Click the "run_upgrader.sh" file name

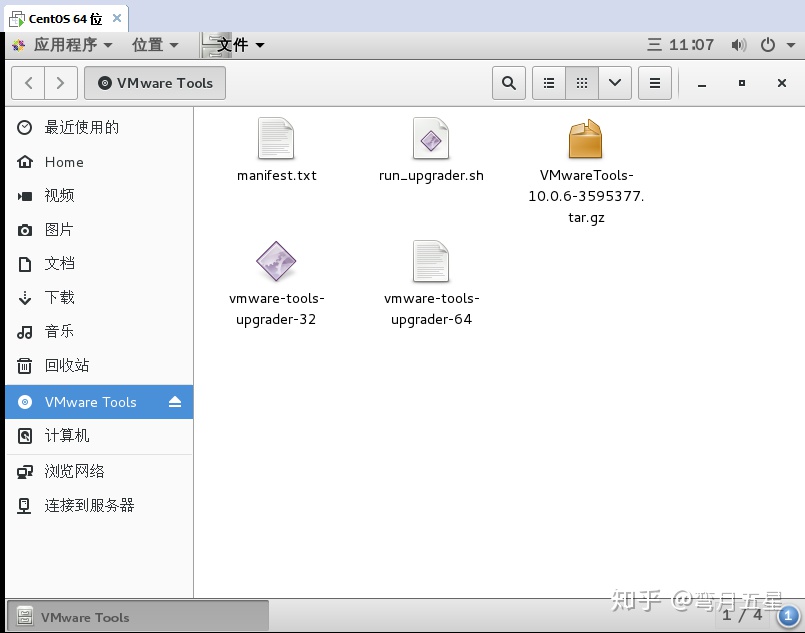click(x=431, y=176)
